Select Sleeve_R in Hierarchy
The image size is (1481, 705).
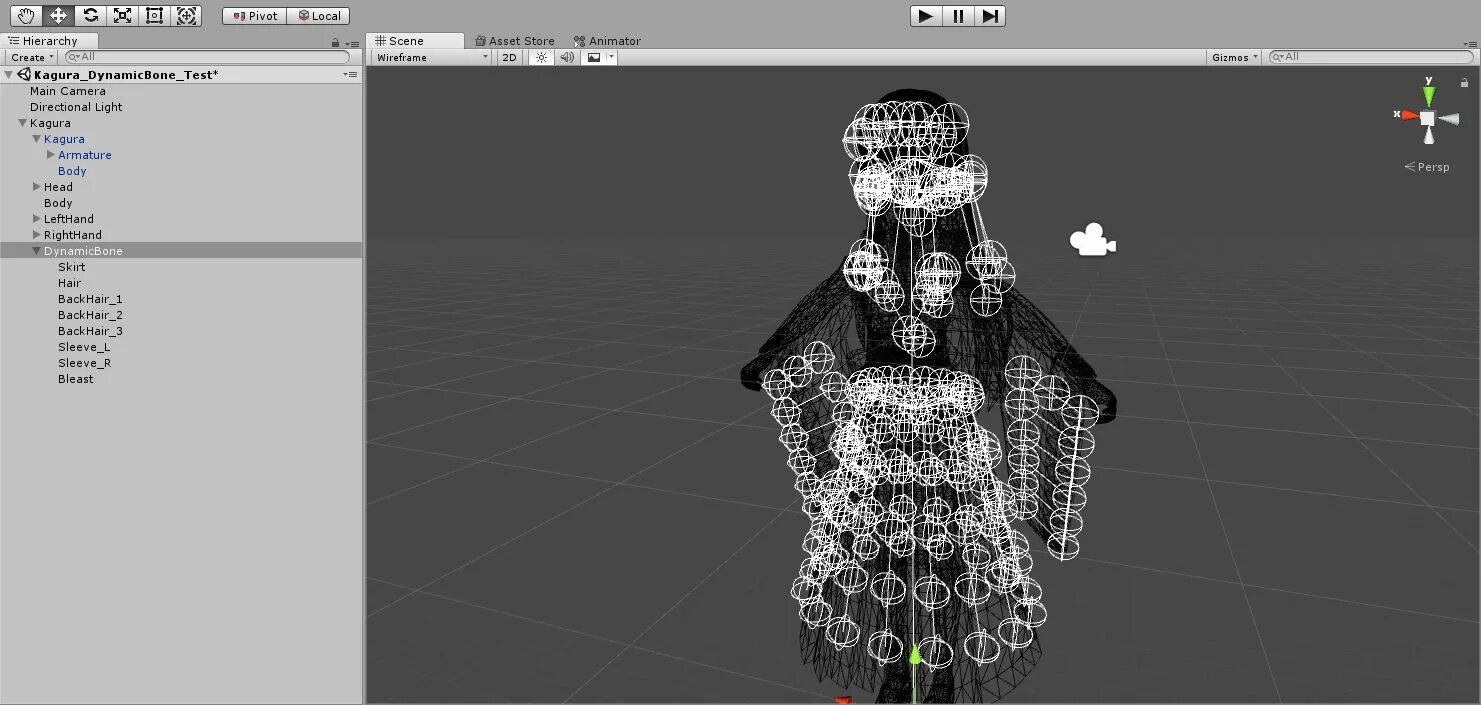click(84, 363)
